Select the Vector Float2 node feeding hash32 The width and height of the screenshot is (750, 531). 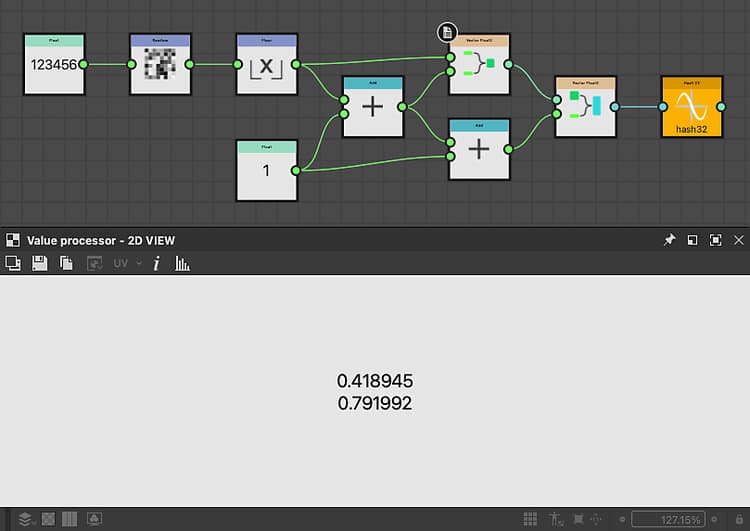click(585, 107)
